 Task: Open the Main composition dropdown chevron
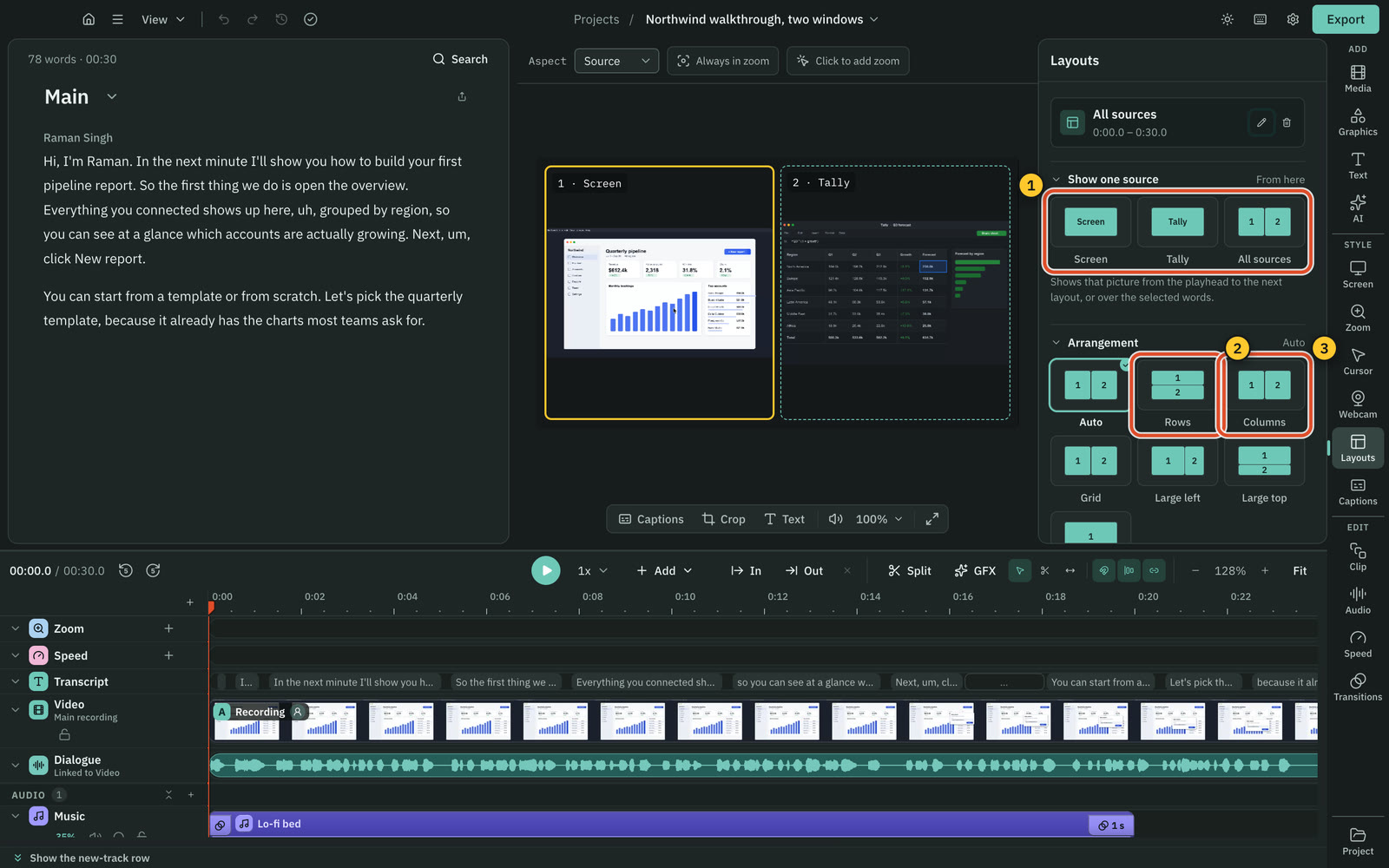tap(112, 96)
